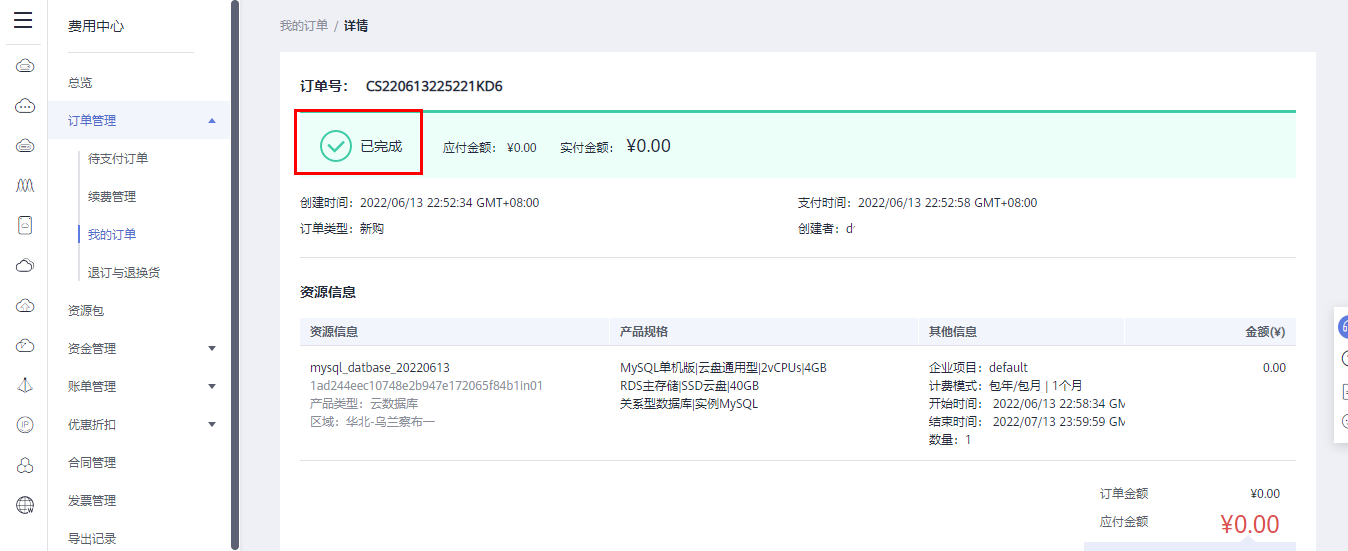The image size is (1348, 551).
Task: Go to 退订与退换货 page
Action: tap(124, 273)
